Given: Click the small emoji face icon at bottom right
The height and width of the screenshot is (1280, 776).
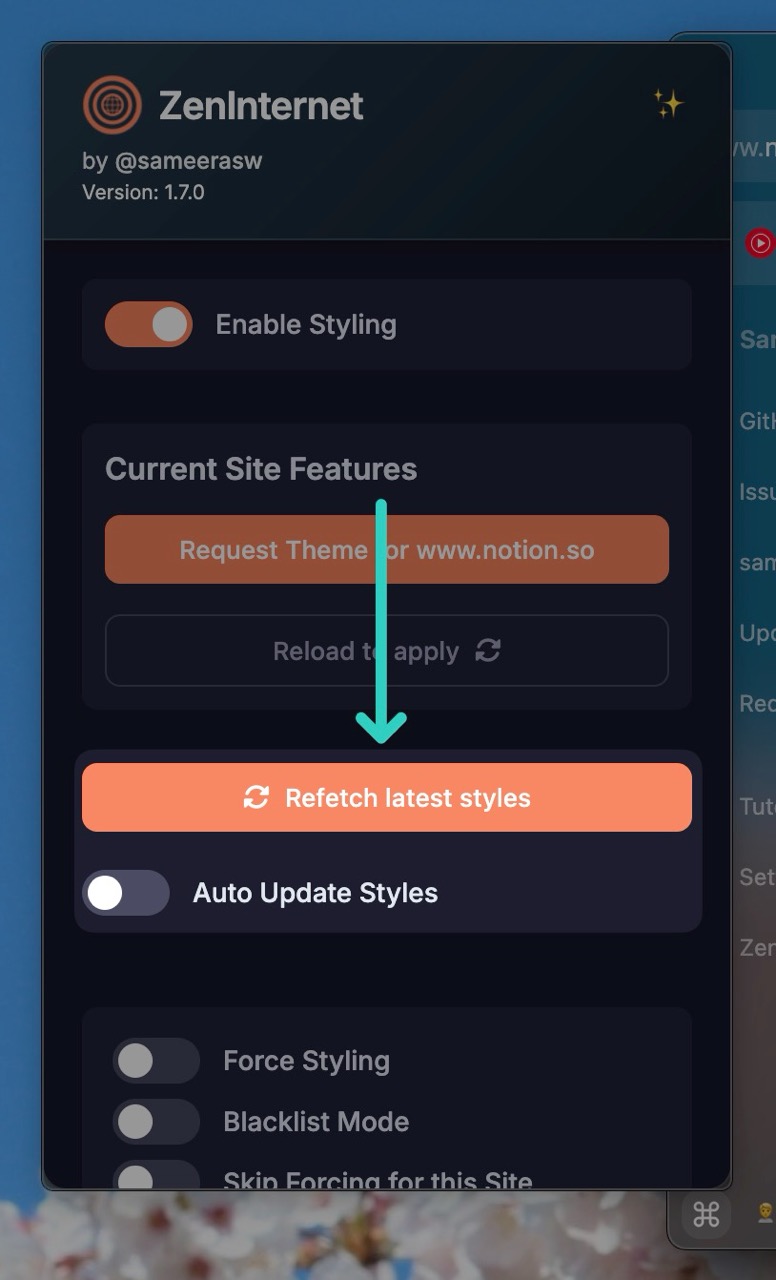Looking at the screenshot, I should [x=765, y=1214].
